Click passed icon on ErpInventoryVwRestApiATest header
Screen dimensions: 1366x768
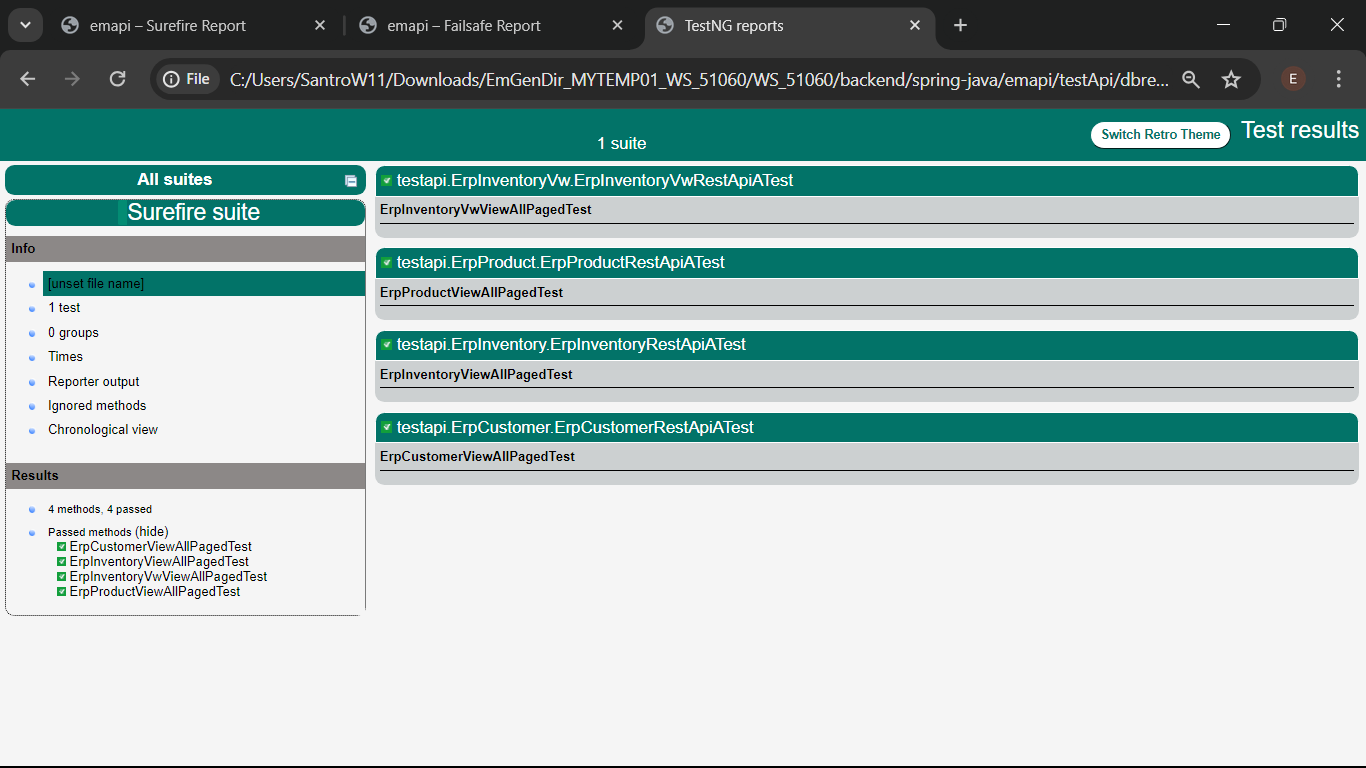[x=387, y=181]
